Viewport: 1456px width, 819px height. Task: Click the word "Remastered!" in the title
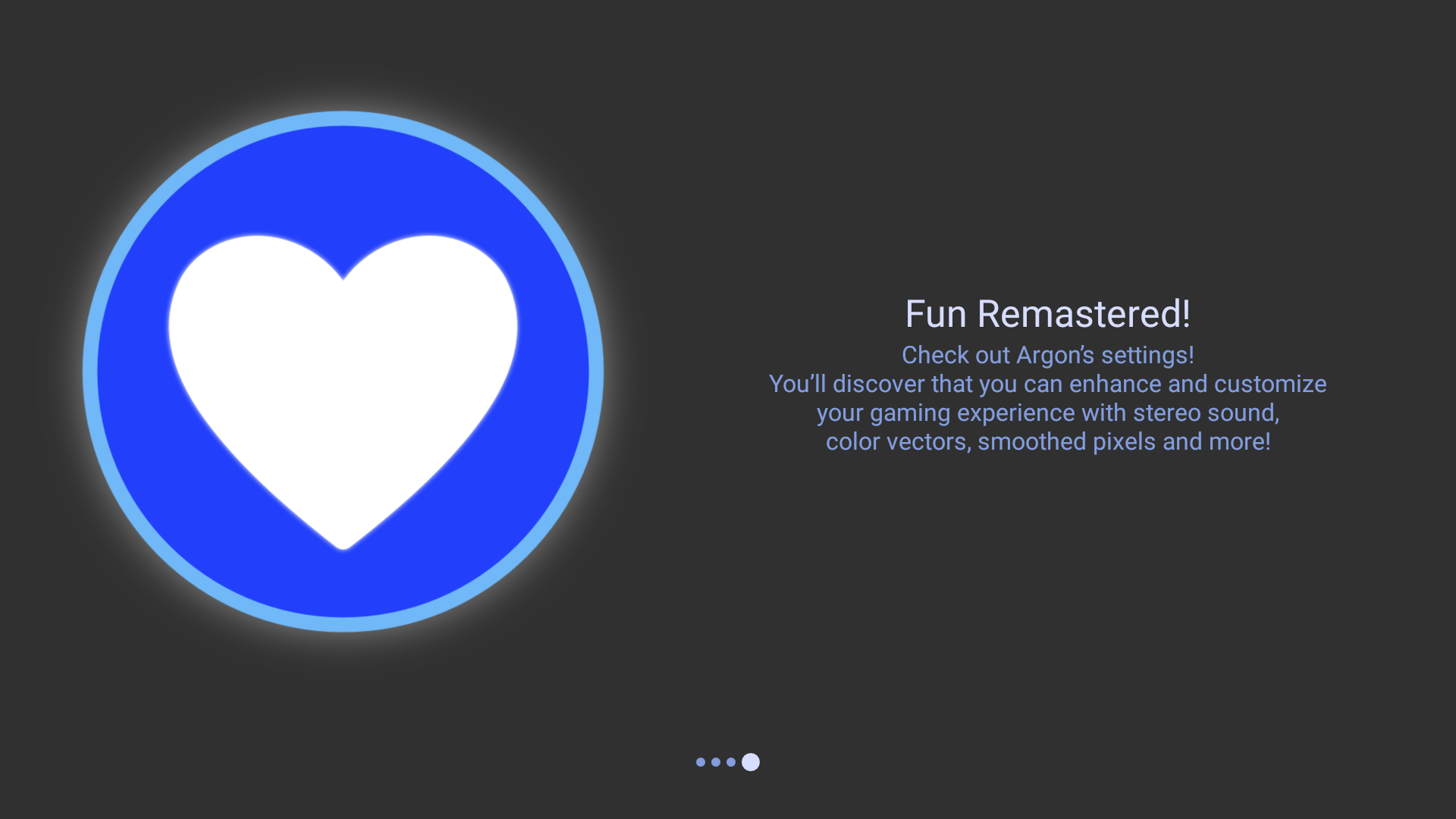(x=1084, y=314)
